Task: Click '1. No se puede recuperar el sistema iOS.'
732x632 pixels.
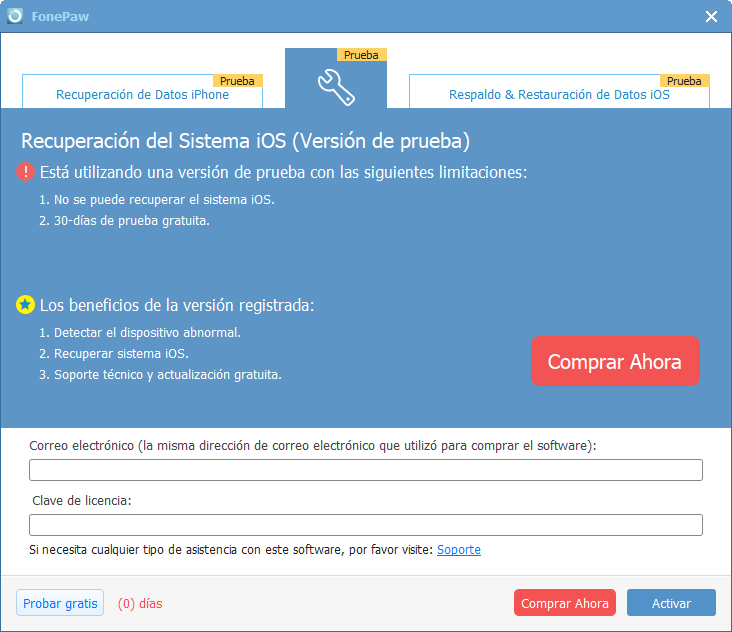Action: [x=157, y=200]
